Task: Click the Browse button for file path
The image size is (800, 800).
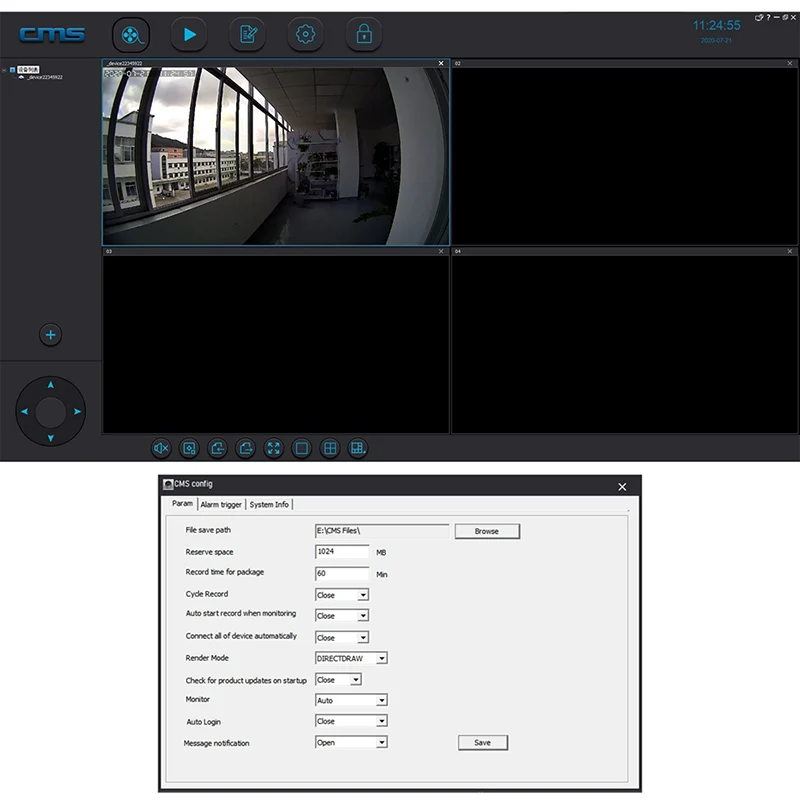Action: pyautogui.click(x=487, y=531)
